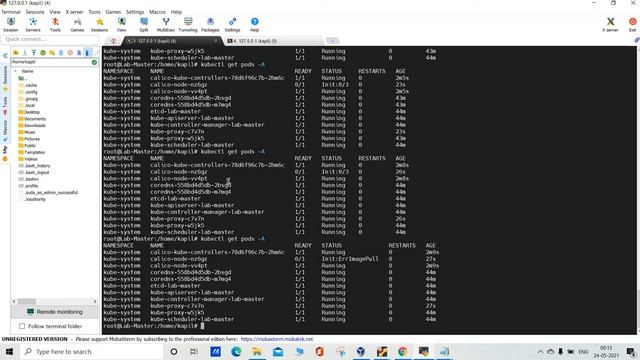Viewport: 640px width, 360px height.
Task: Confirm path with the green check icon
Action: (x=94, y=62)
